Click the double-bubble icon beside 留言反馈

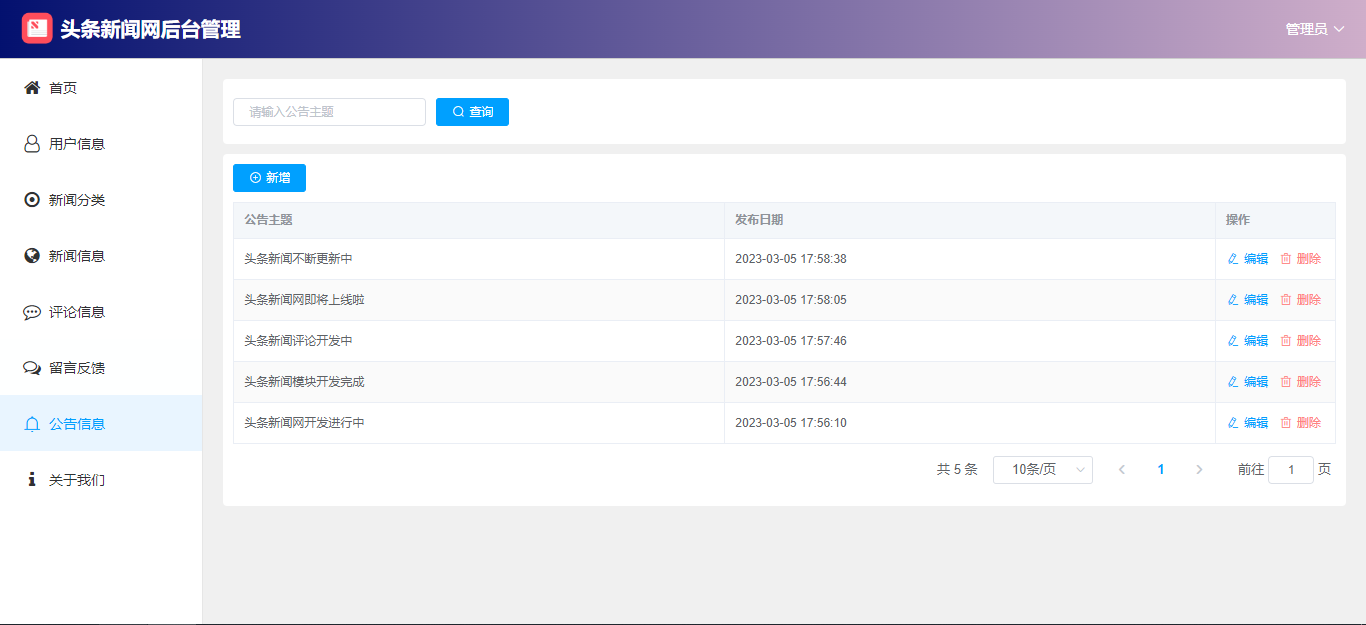(32, 368)
